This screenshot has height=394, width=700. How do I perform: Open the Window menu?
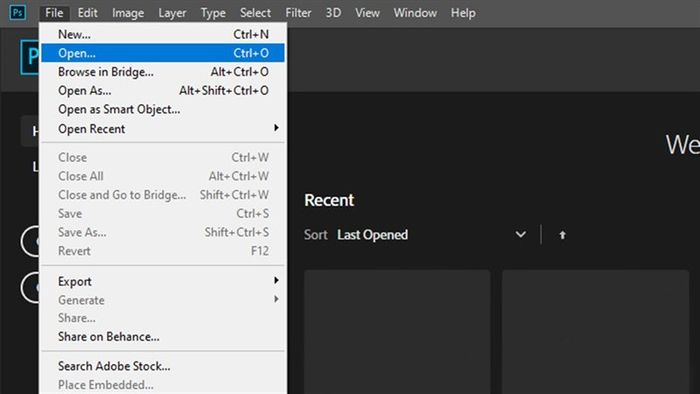415,13
